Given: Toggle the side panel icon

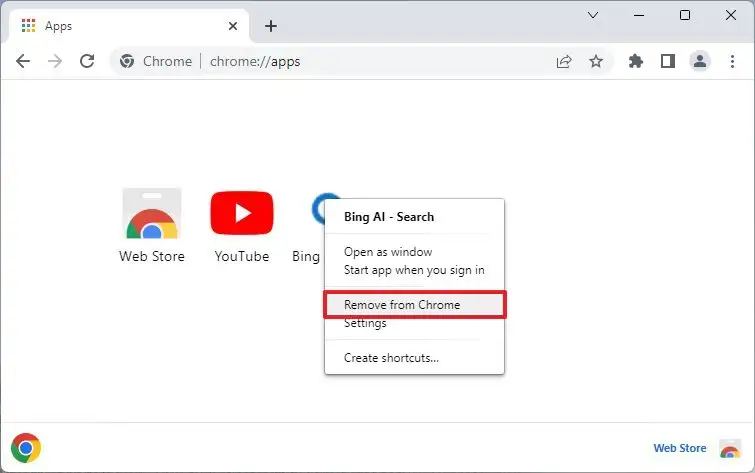Looking at the screenshot, I should pos(667,61).
